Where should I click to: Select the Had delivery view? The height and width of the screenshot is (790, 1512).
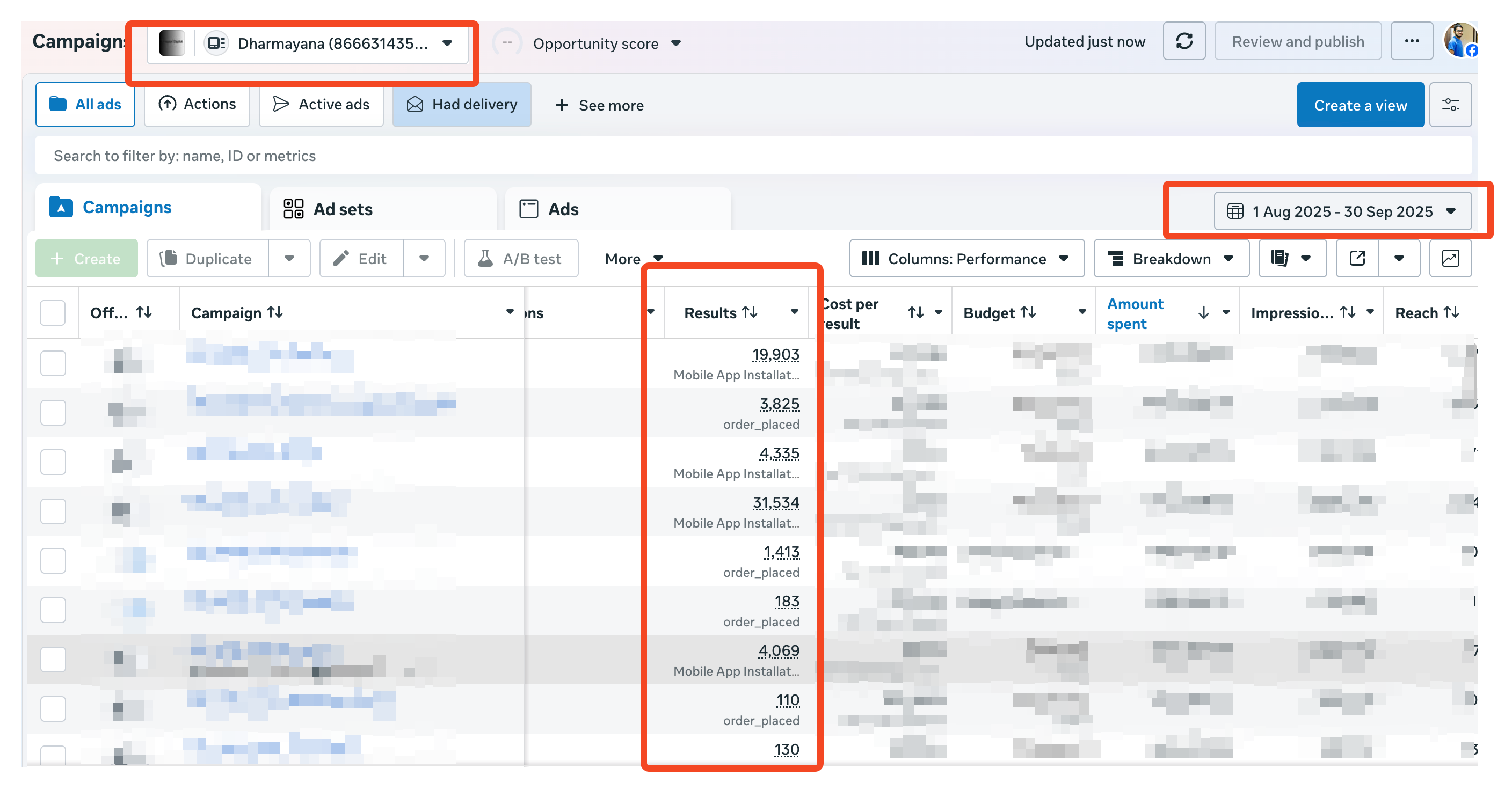click(462, 105)
